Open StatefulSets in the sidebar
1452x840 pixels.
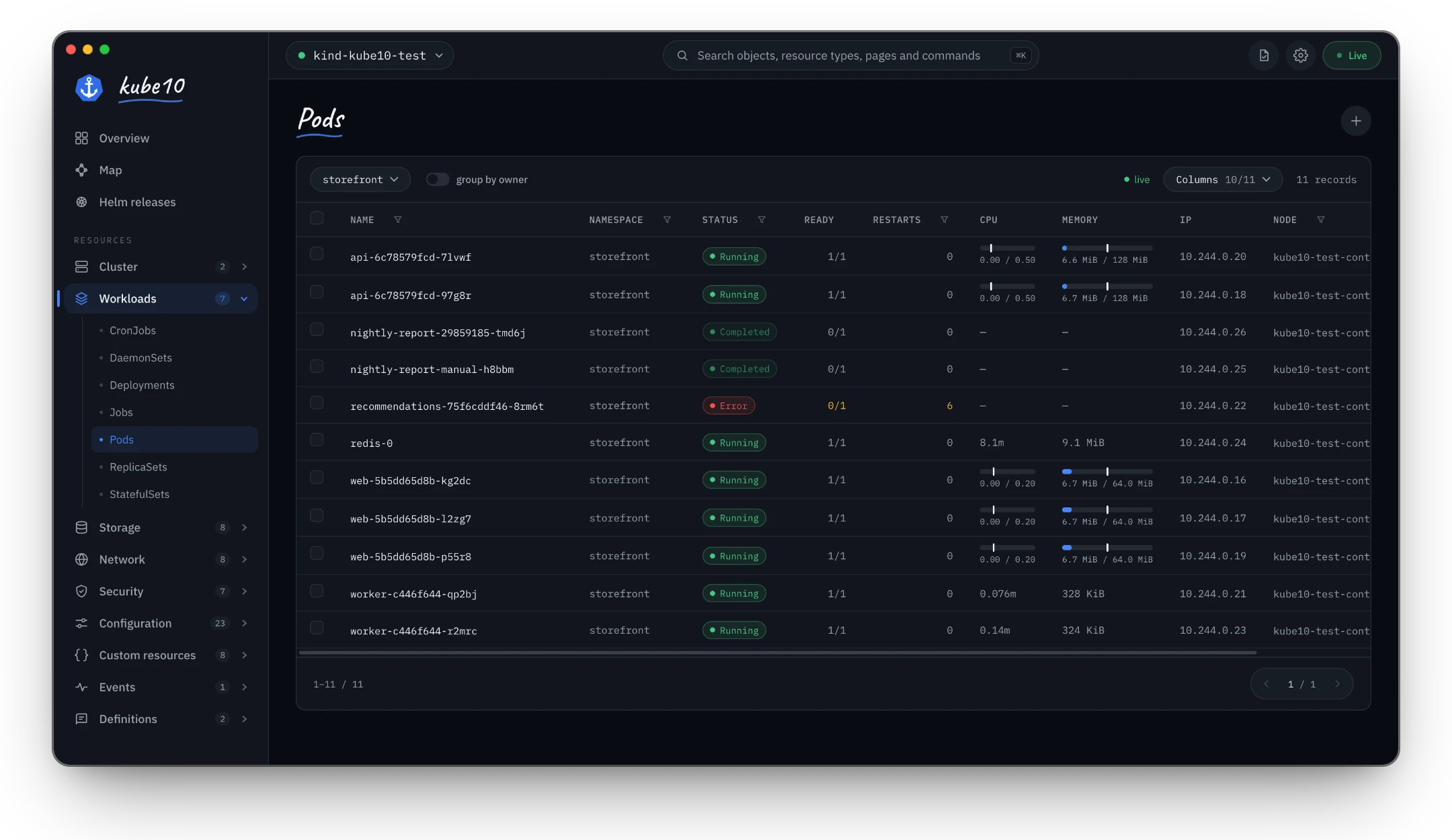tap(139, 495)
